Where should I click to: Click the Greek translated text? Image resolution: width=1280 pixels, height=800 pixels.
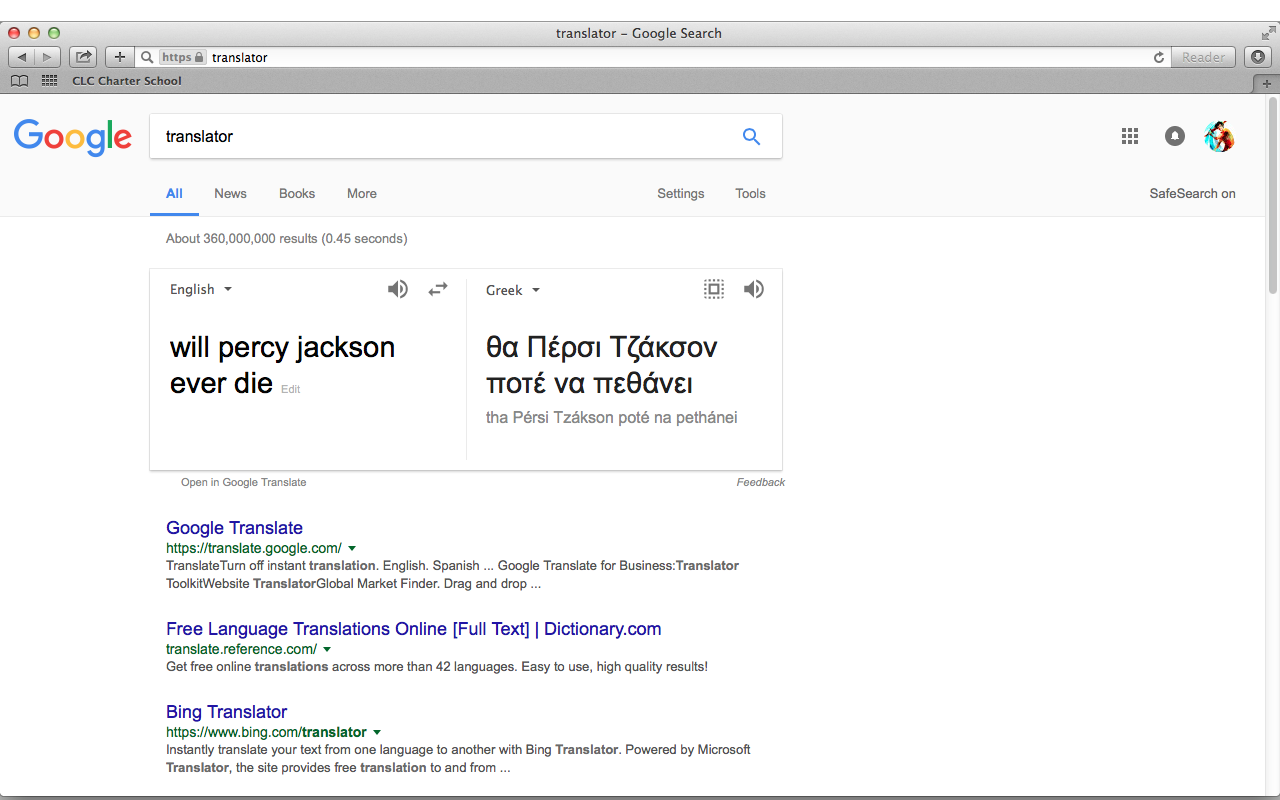[602, 365]
